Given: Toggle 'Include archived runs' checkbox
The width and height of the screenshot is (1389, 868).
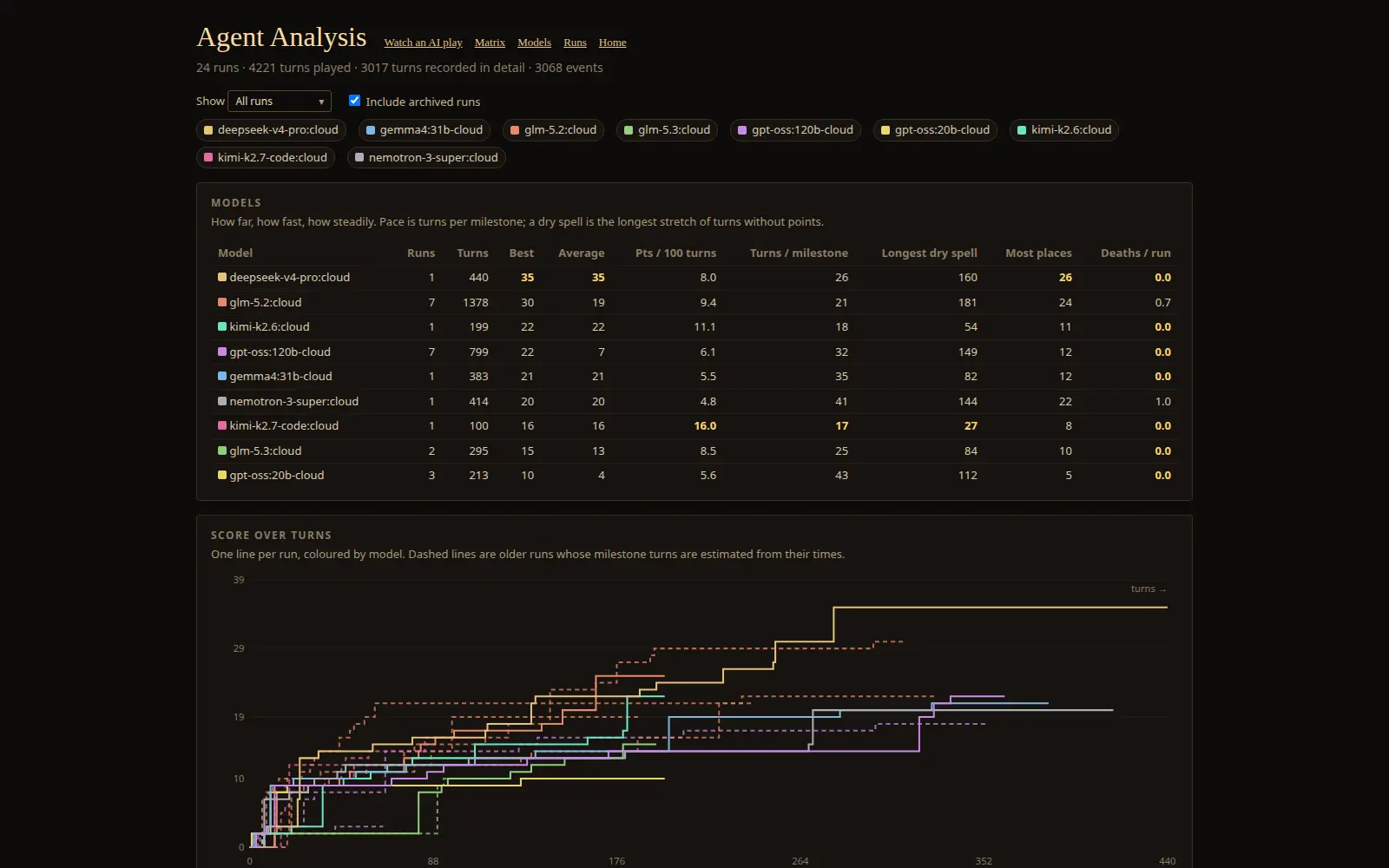Looking at the screenshot, I should (x=354, y=101).
